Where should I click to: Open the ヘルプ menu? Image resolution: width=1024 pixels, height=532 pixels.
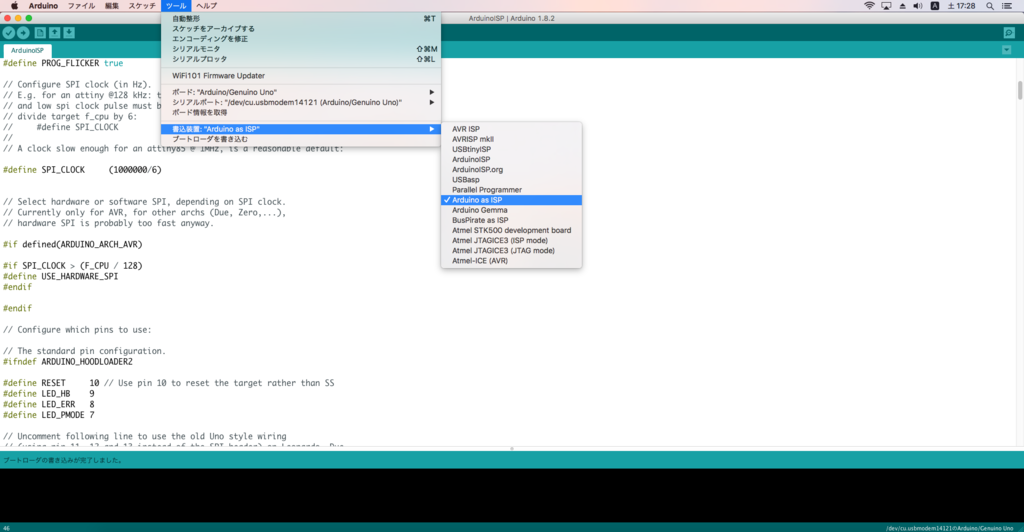pyautogui.click(x=206, y=6)
